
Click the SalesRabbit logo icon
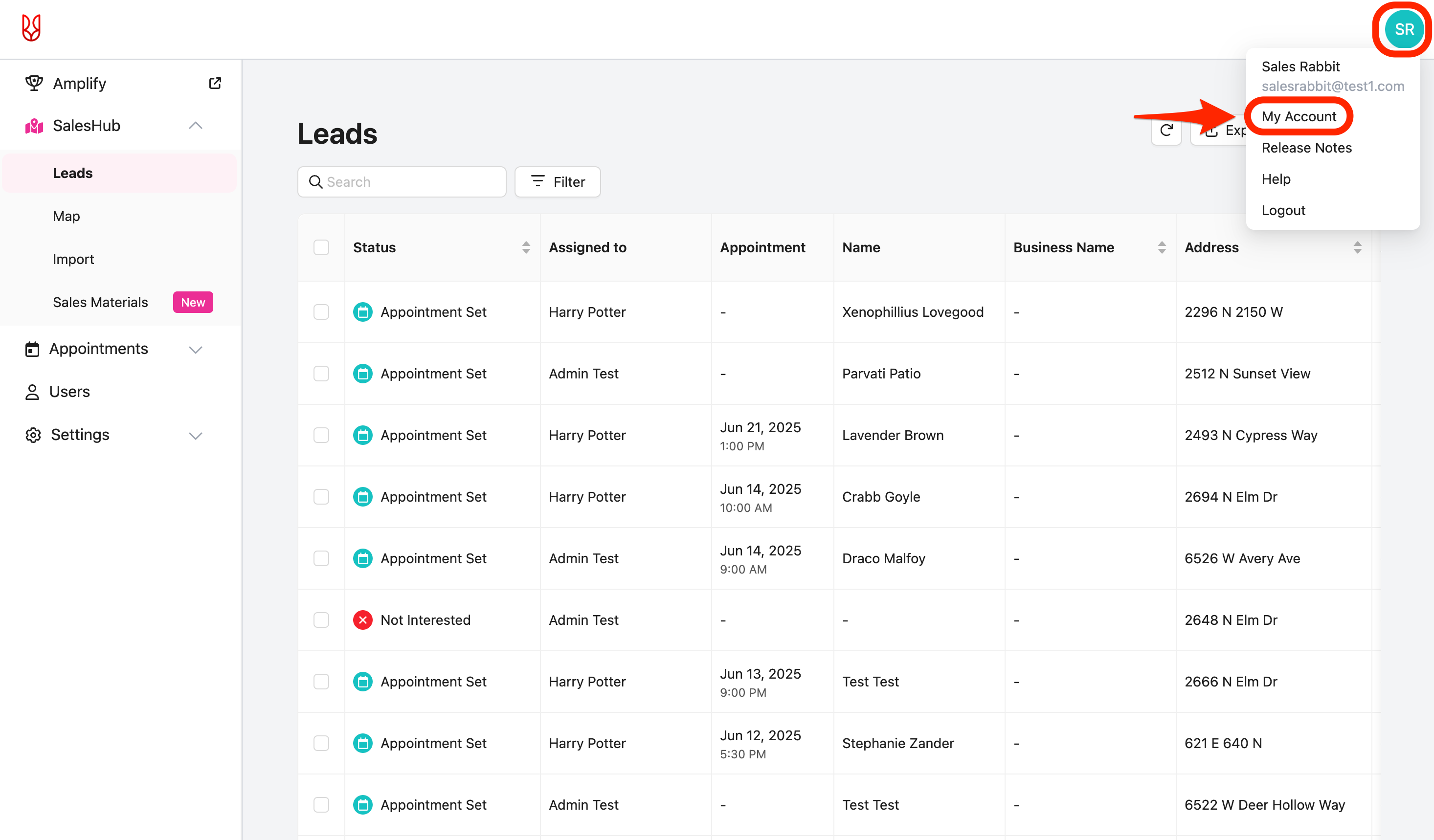pyautogui.click(x=31, y=28)
